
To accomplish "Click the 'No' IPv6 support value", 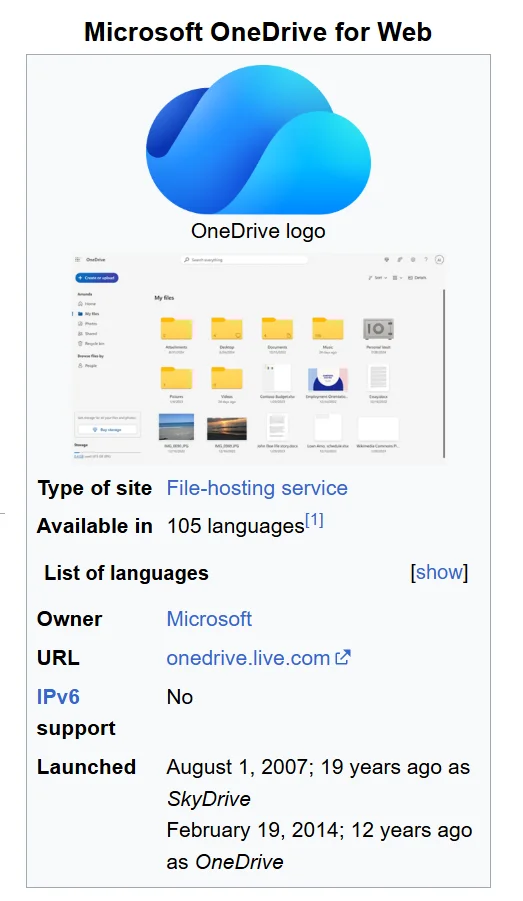I will 180,697.
